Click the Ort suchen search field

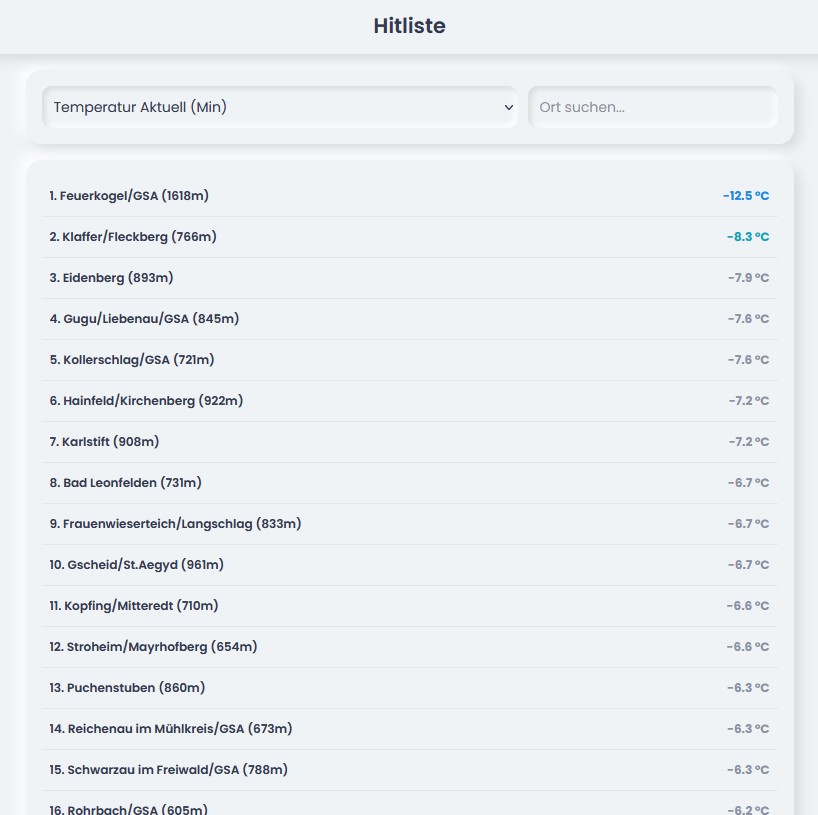coord(652,107)
